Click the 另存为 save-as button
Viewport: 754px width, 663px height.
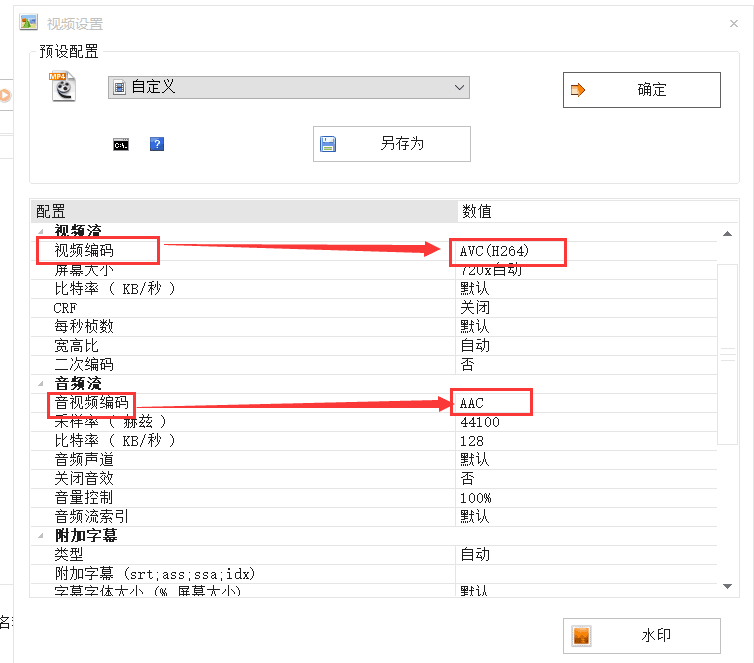[x=391, y=144]
